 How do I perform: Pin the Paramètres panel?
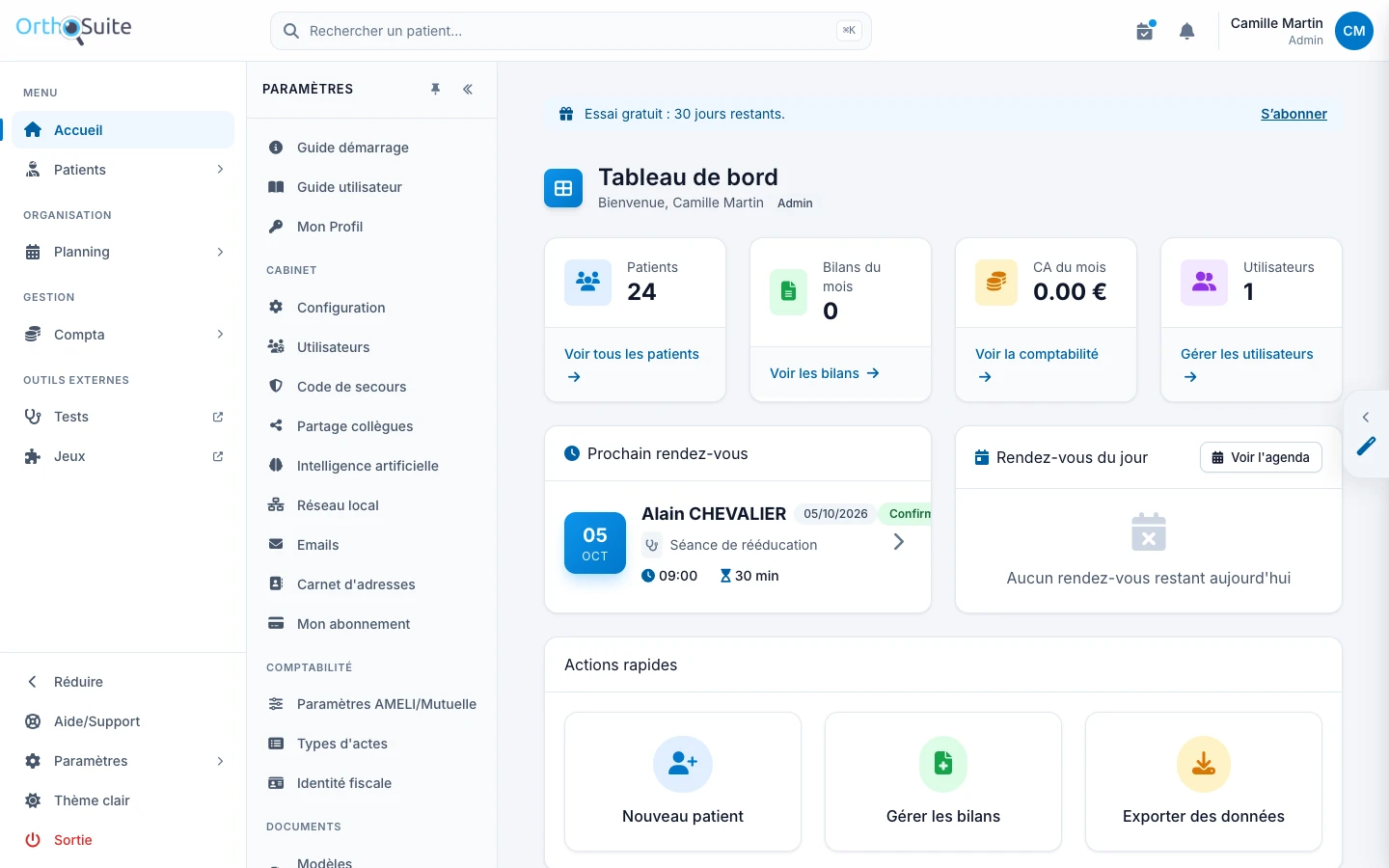coord(436,89)
